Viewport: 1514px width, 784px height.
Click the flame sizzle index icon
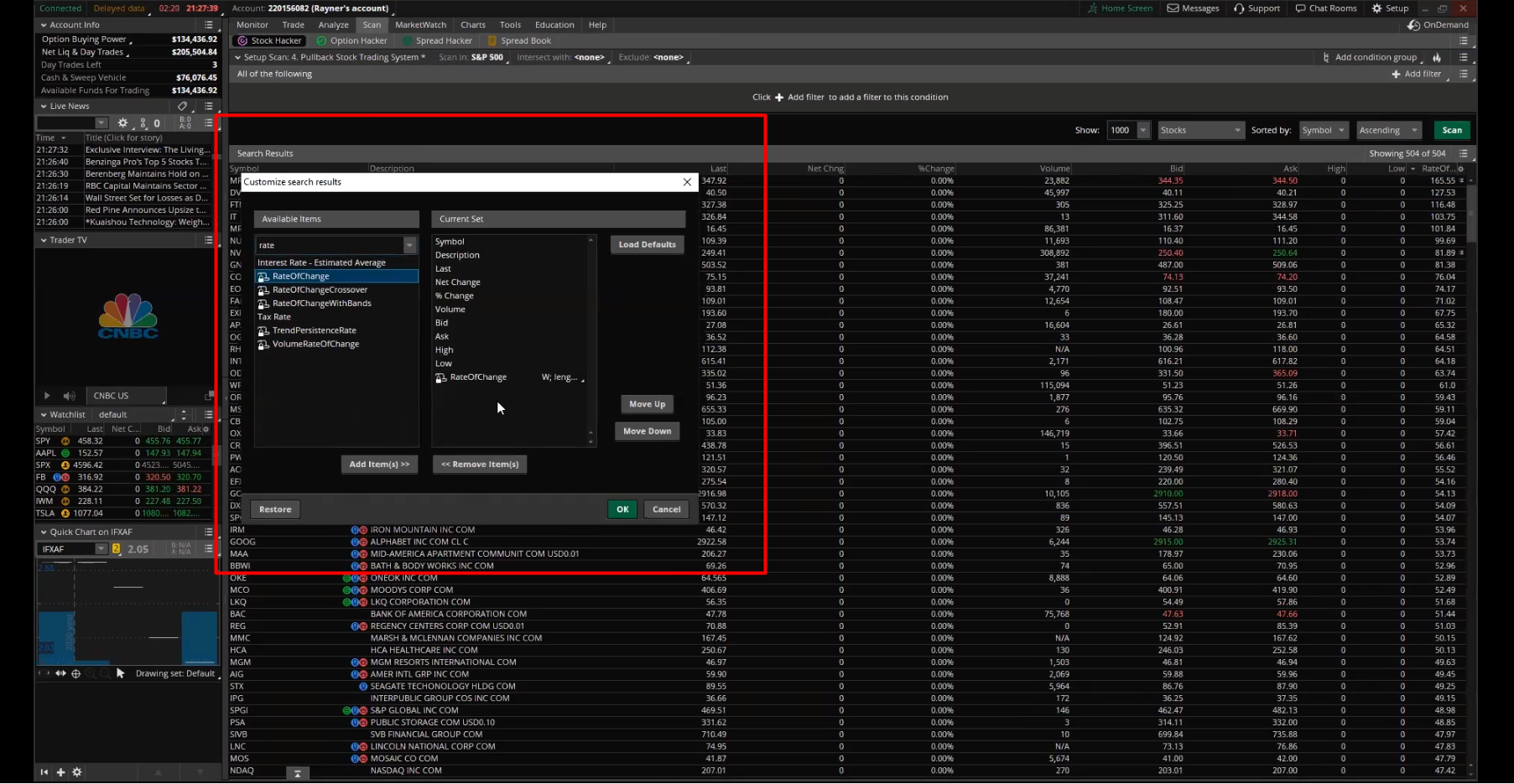coord(1437,58)
